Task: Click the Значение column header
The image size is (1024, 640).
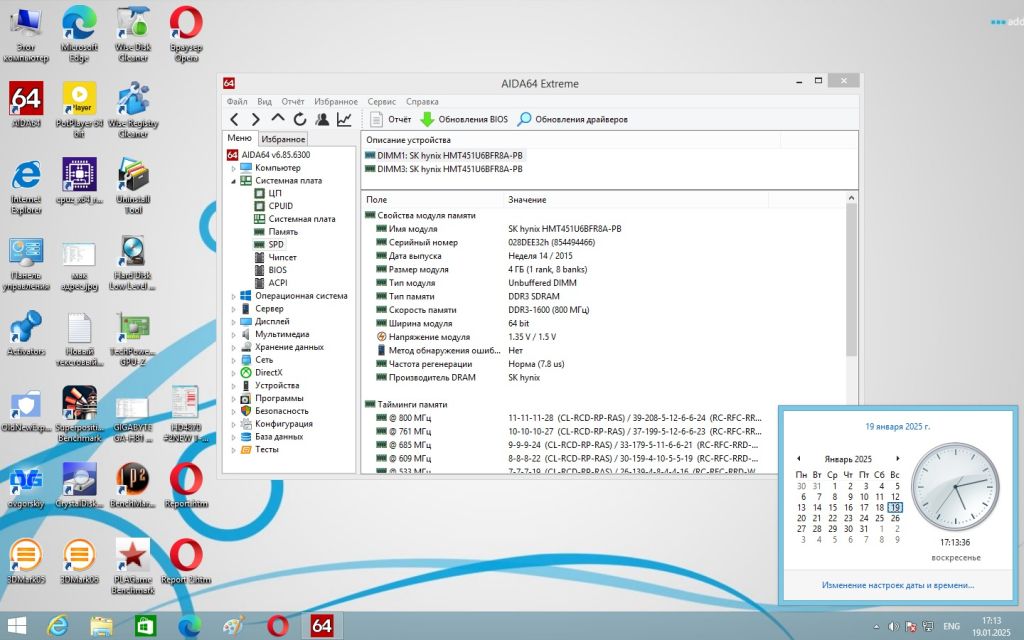Action: [637, 199]
